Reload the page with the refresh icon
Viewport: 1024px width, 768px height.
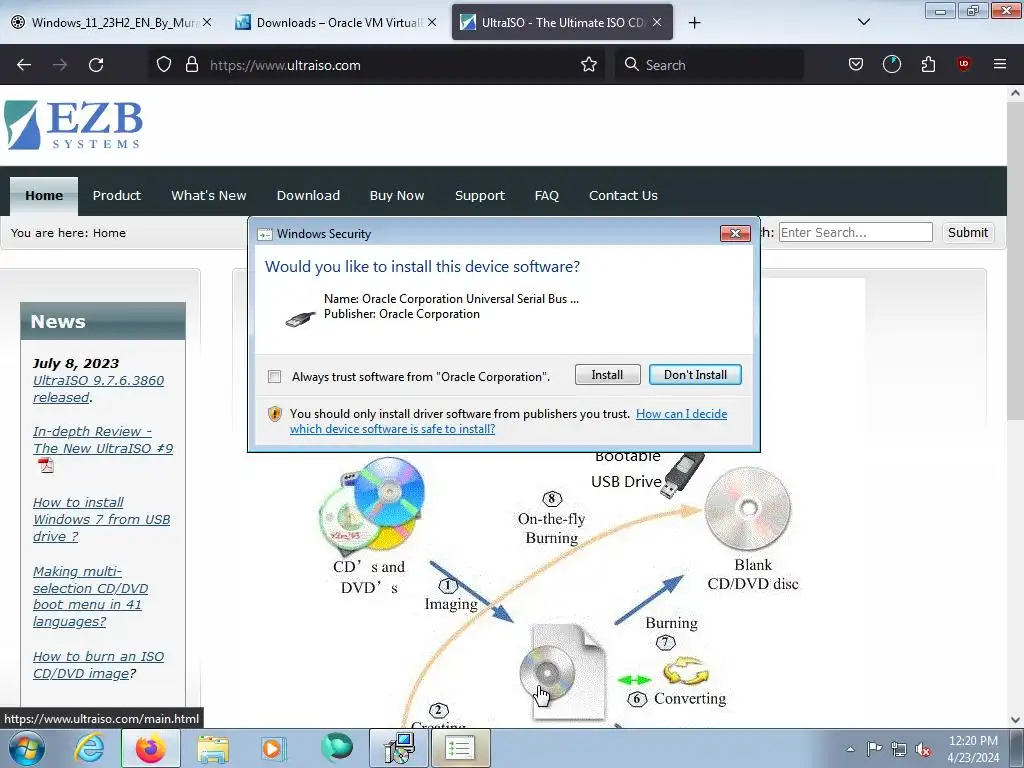click(x=96, y=65)
